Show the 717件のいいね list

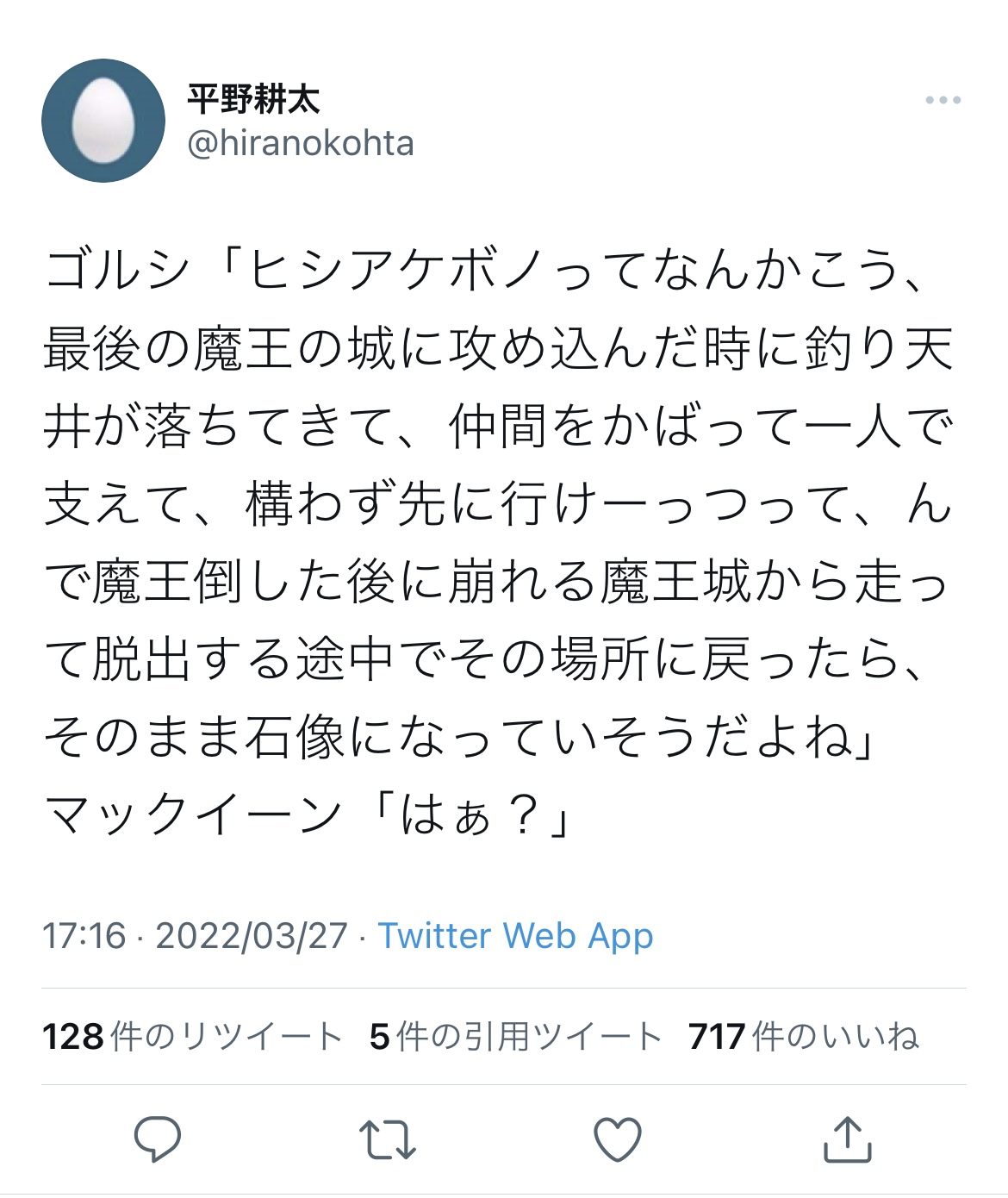(x=803, y=1036)
